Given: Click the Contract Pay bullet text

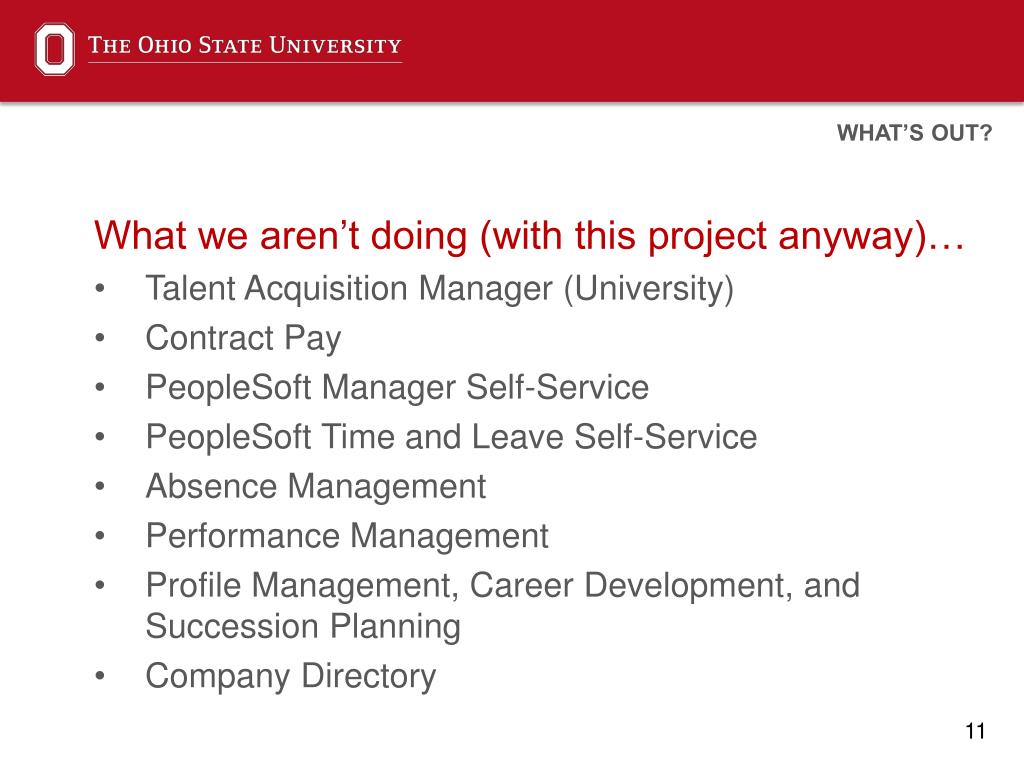Looking at the screenshot, I should [x=243, y=338].
